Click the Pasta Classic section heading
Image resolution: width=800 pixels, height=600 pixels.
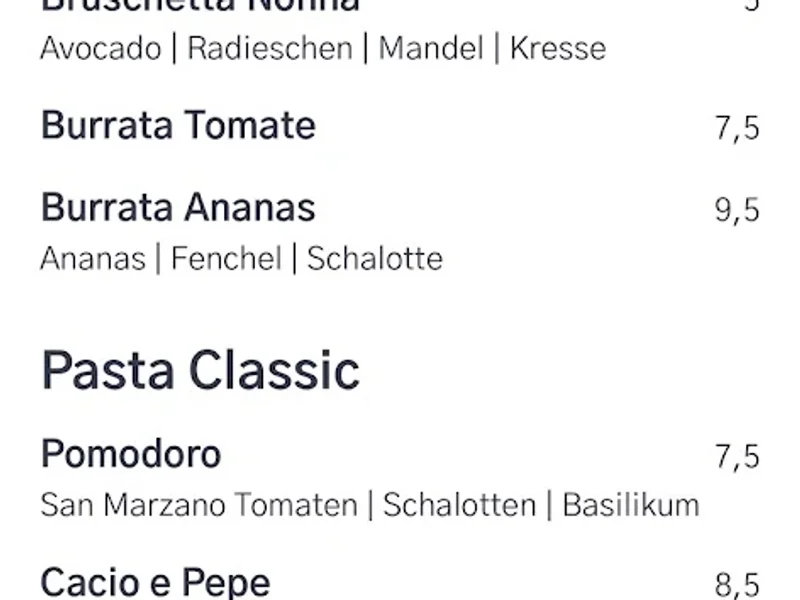(200, 370)
